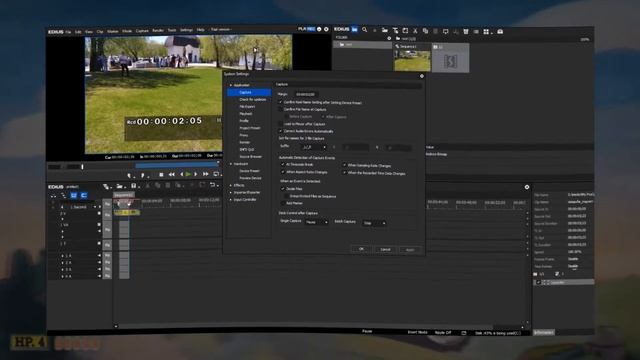
Task: Open the Batch Capture deck control dropdown
Action: tap(374, 223)
